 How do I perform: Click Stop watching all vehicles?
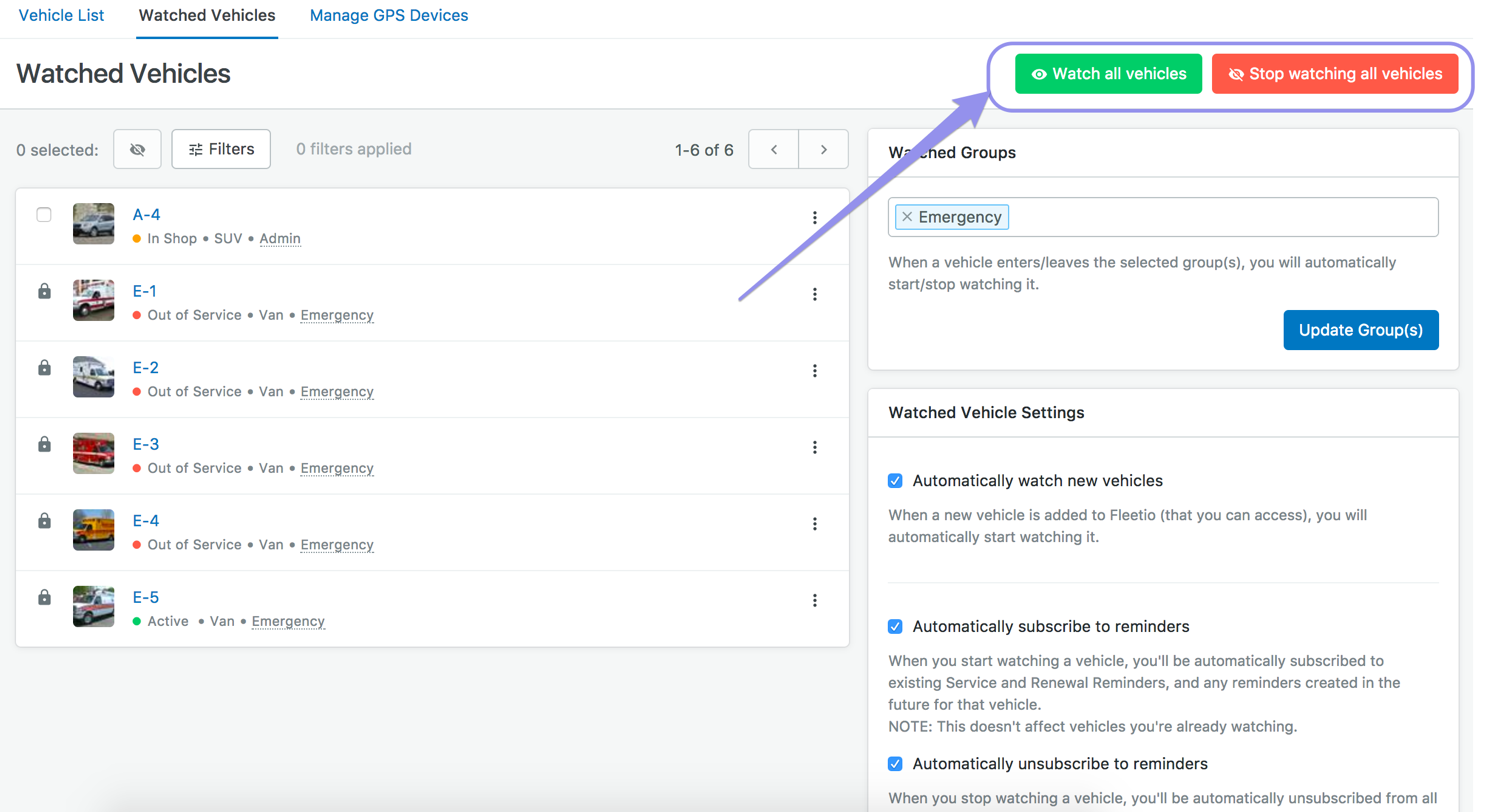point(1335,74)
